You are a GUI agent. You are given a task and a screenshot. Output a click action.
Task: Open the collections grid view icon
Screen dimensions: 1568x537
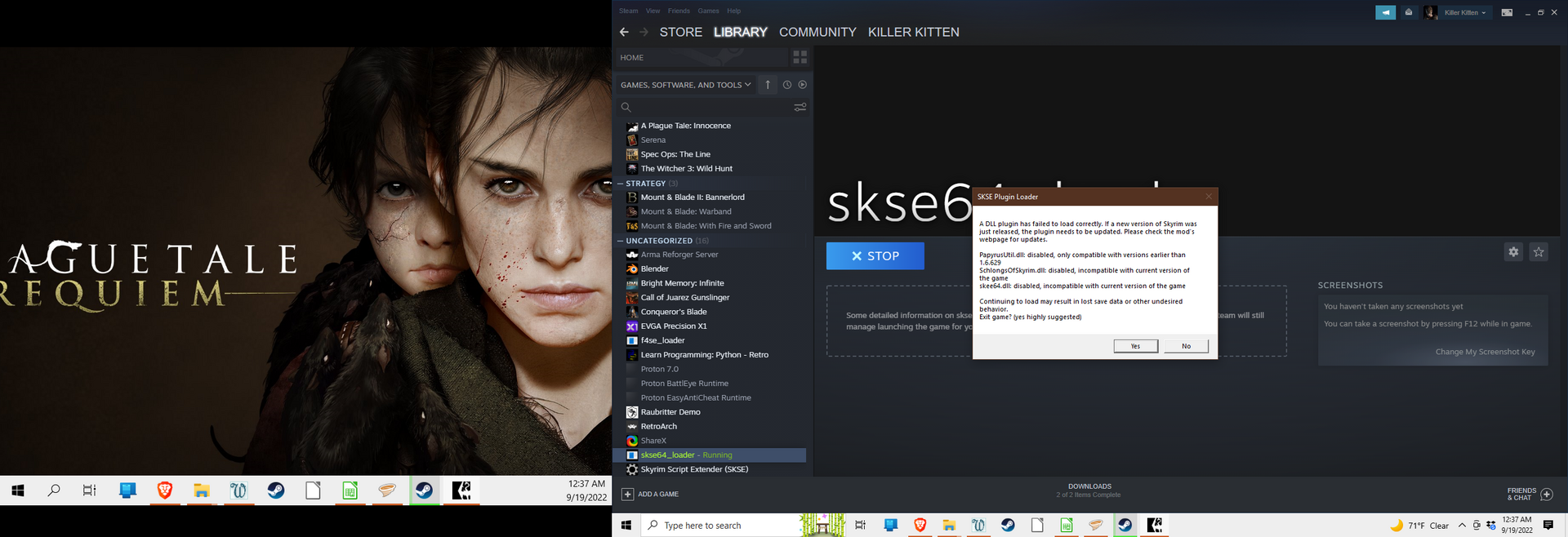pos(800,57)
